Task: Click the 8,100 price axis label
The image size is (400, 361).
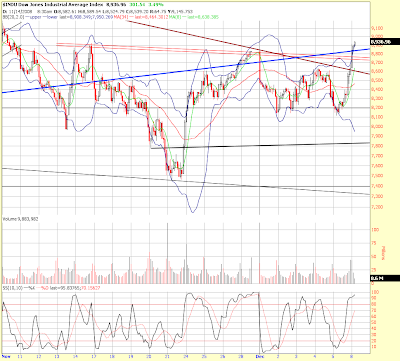Action: [377, 117]
